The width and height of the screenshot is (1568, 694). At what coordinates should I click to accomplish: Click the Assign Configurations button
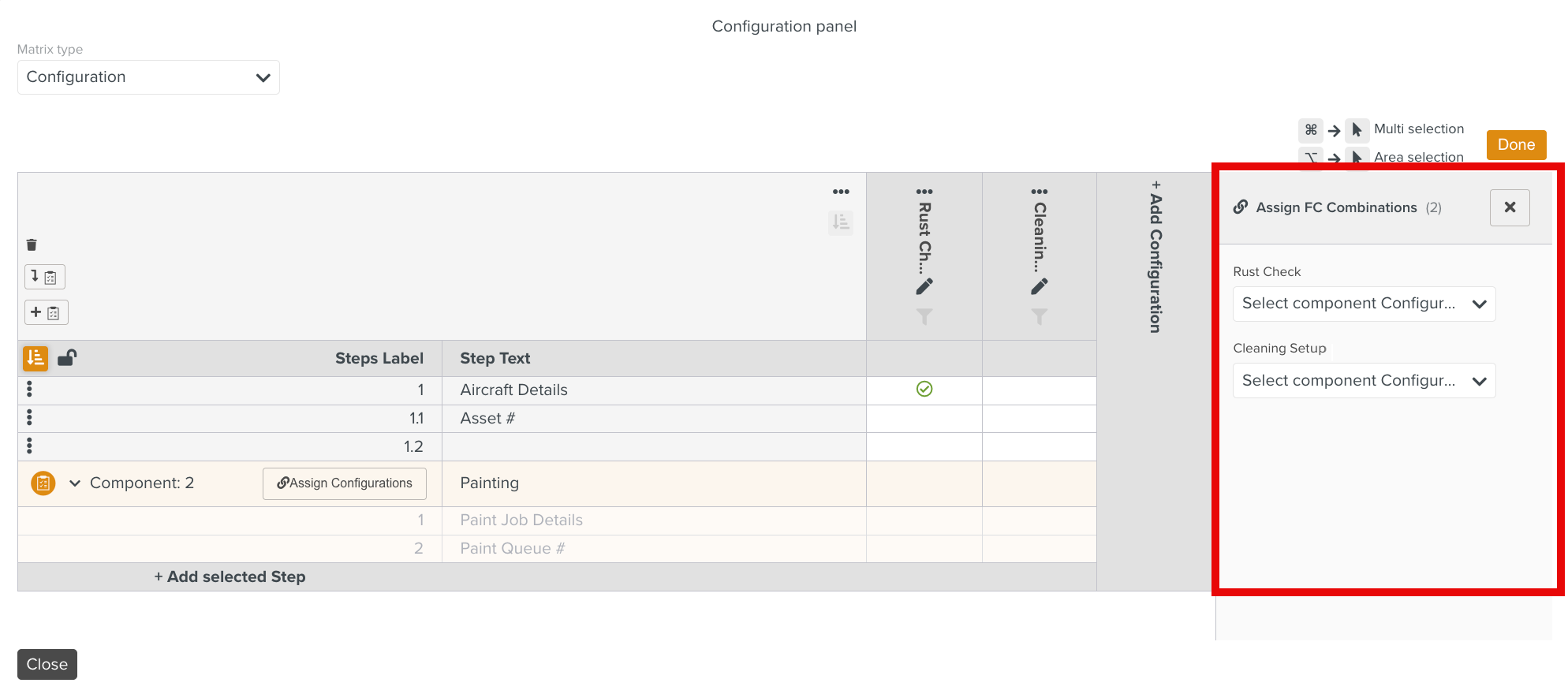click(x=345, y=483)
